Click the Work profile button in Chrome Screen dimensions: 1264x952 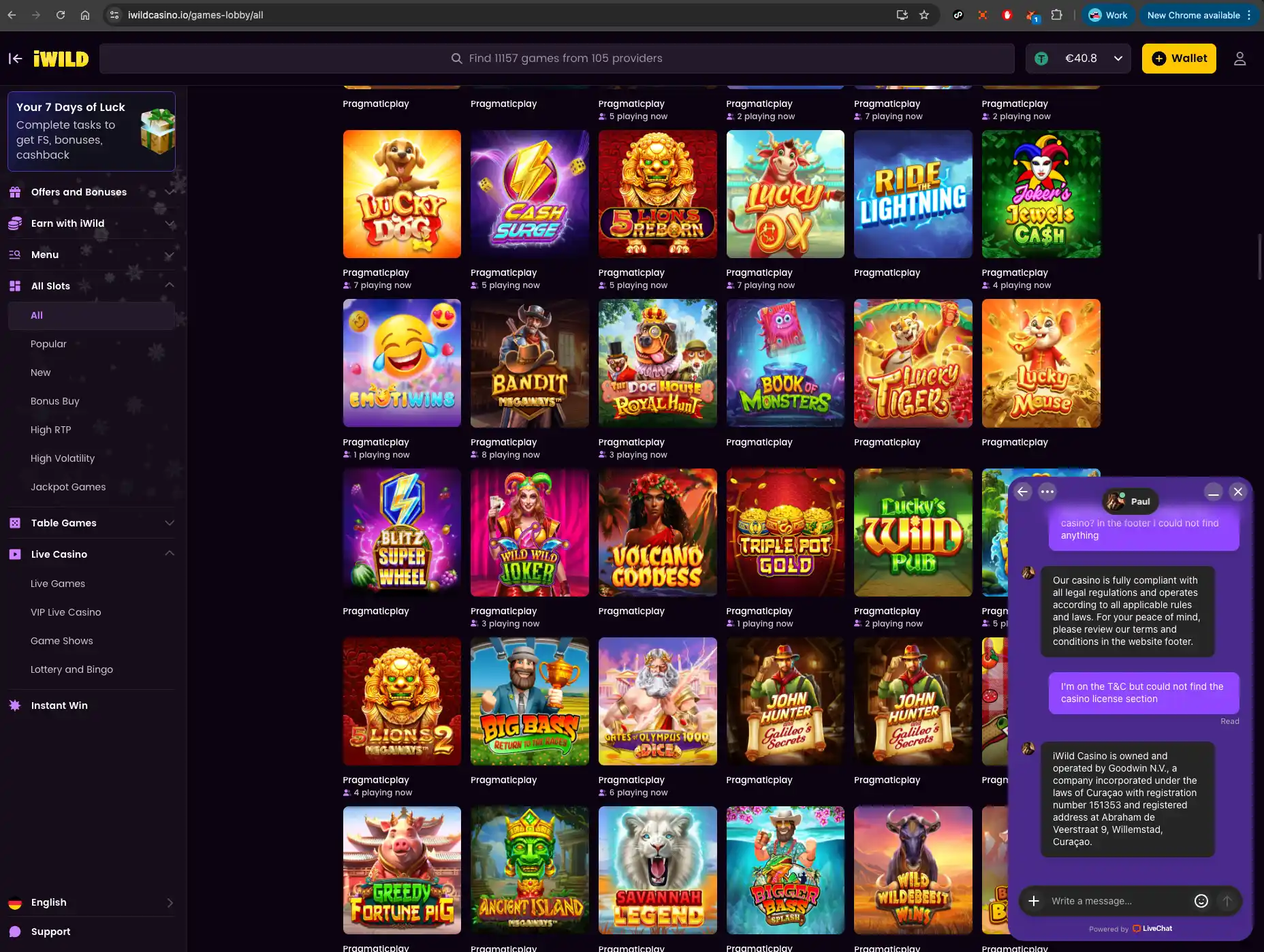point(1109,15)
